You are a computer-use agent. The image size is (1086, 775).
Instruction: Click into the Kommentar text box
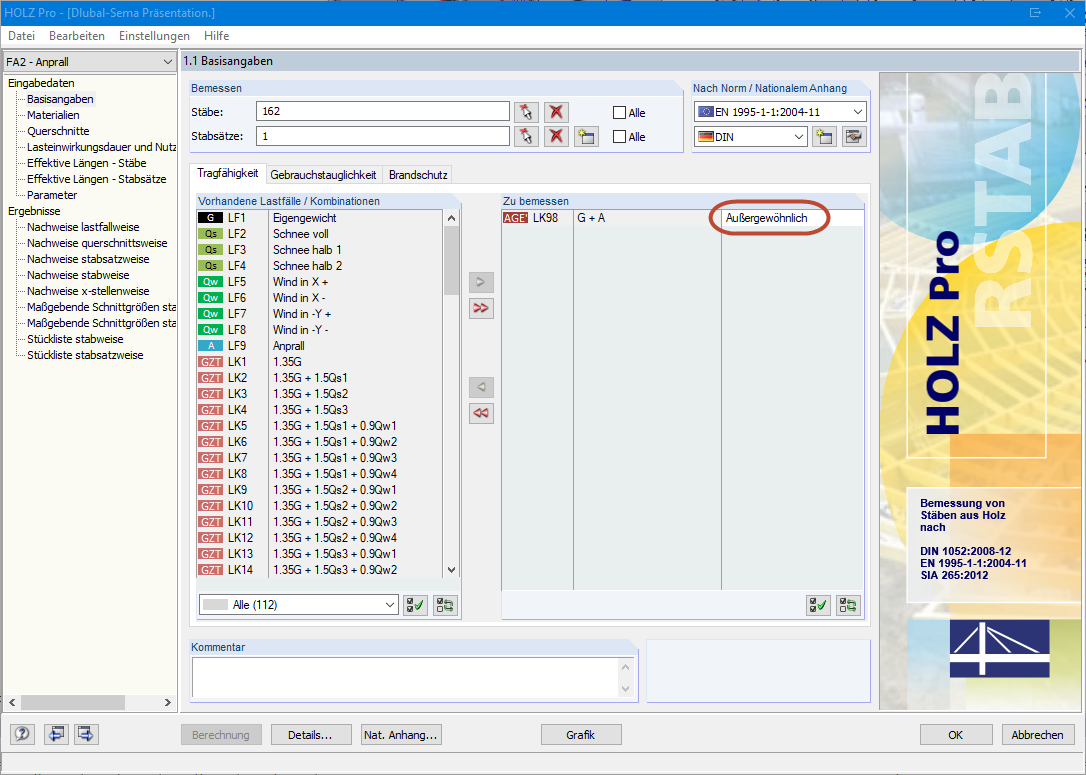405,677
